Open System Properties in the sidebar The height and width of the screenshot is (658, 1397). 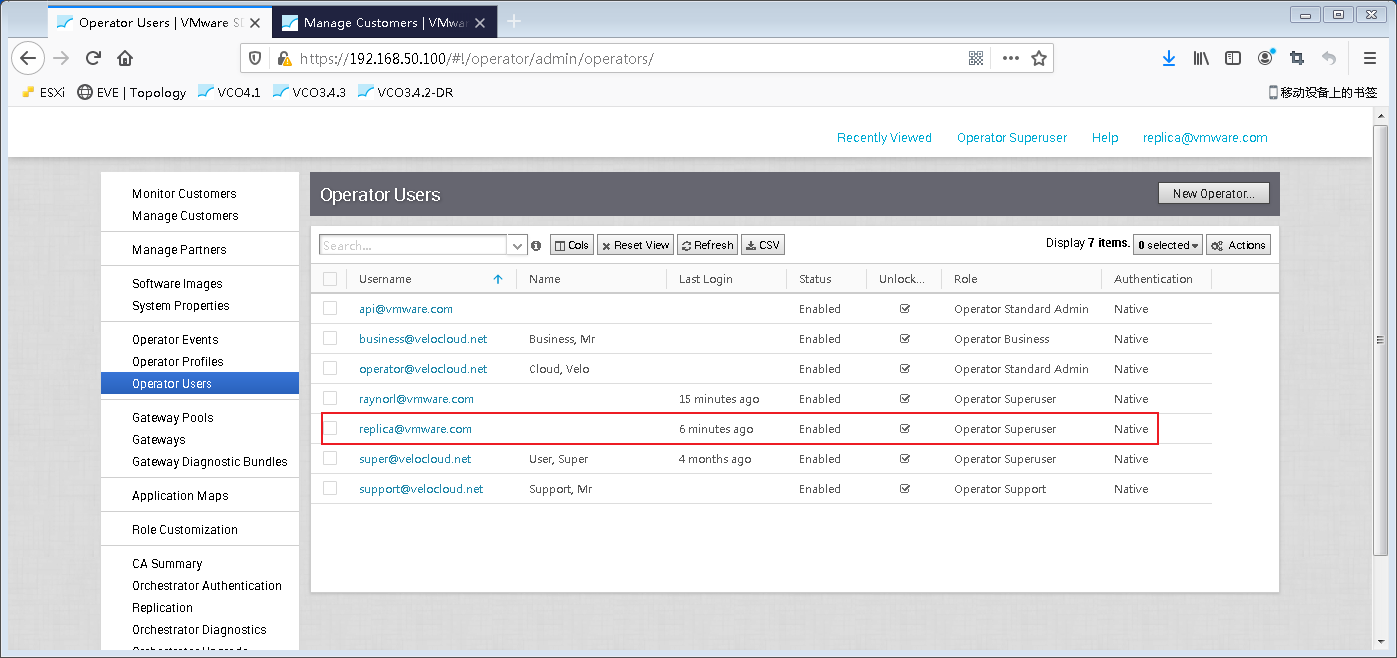tap(181, 305)
